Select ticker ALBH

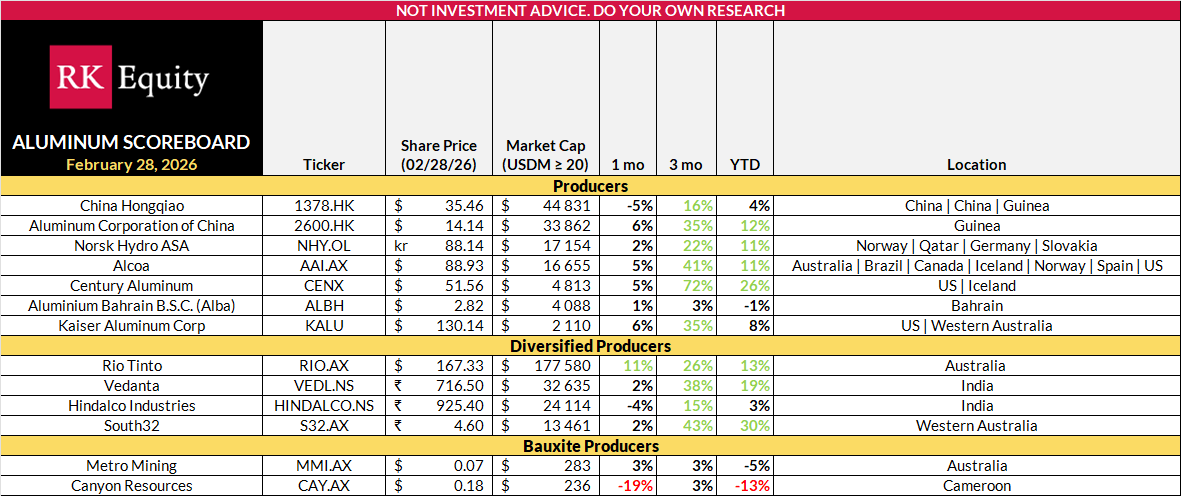tap(324, 306)
